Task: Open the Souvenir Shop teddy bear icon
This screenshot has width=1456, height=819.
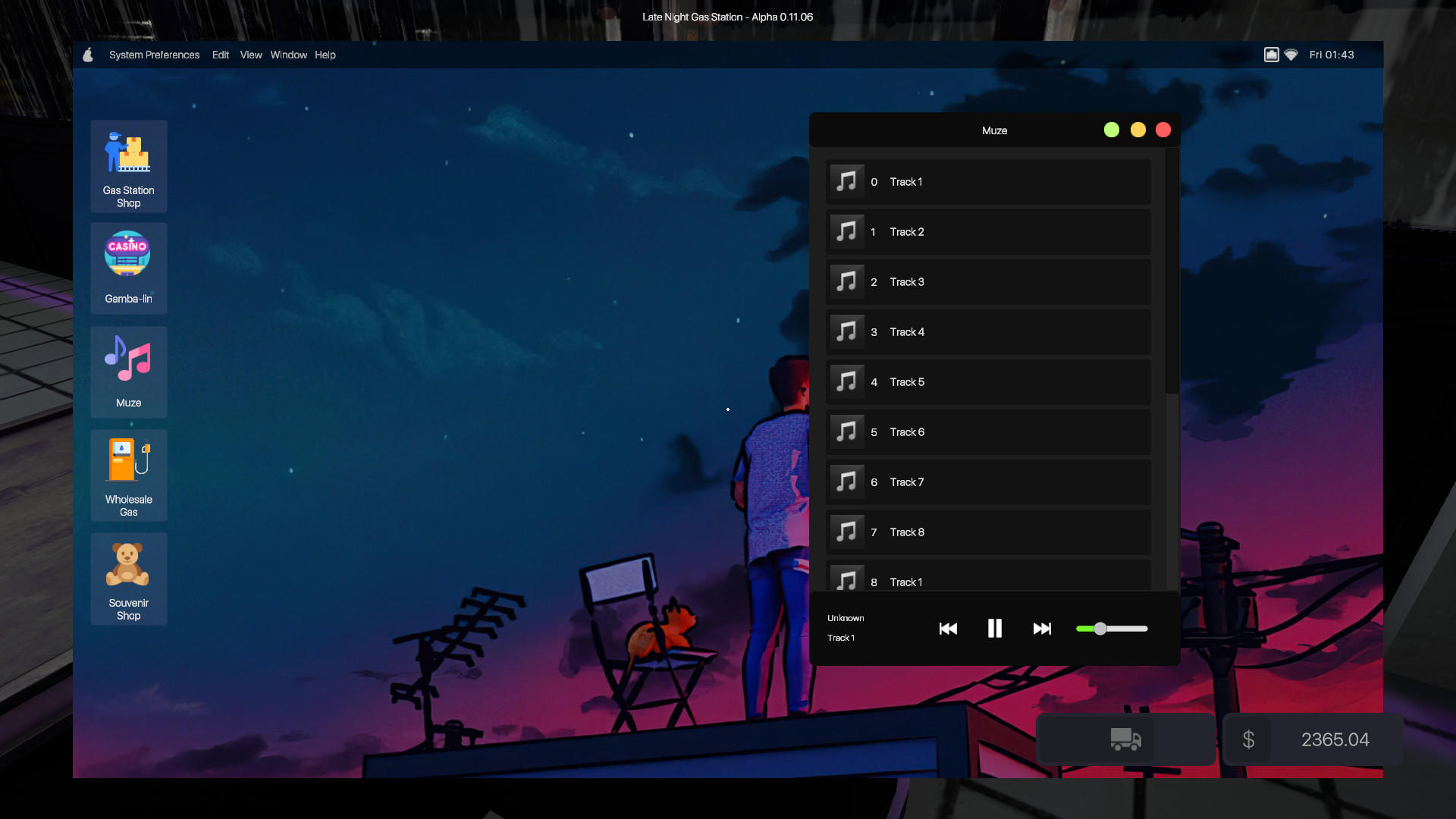Action: (128, 579)
